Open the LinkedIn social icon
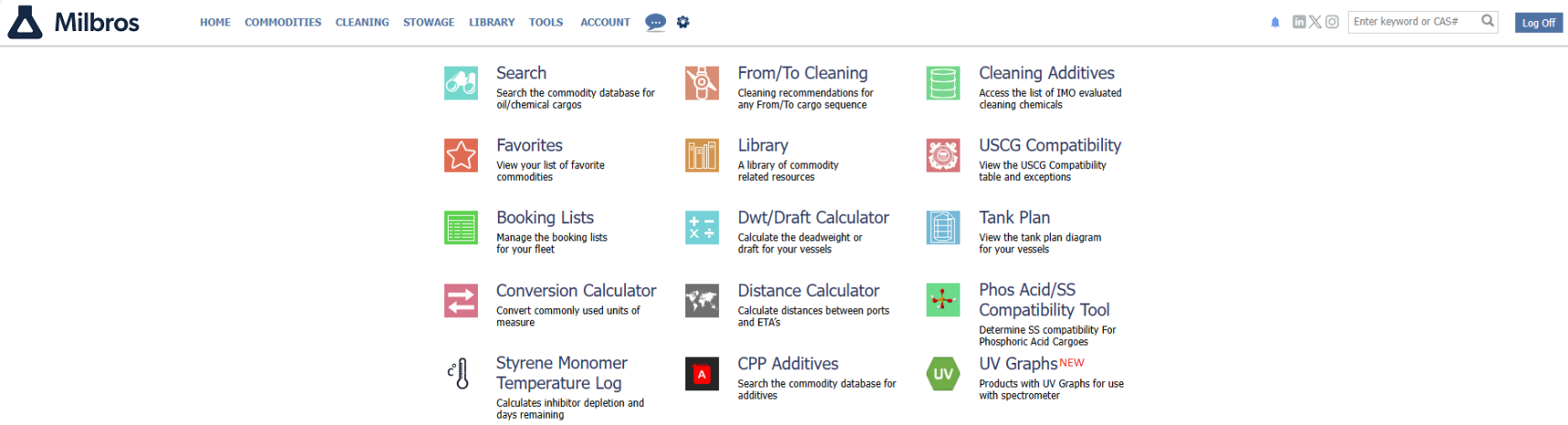 pos(1298,22)
